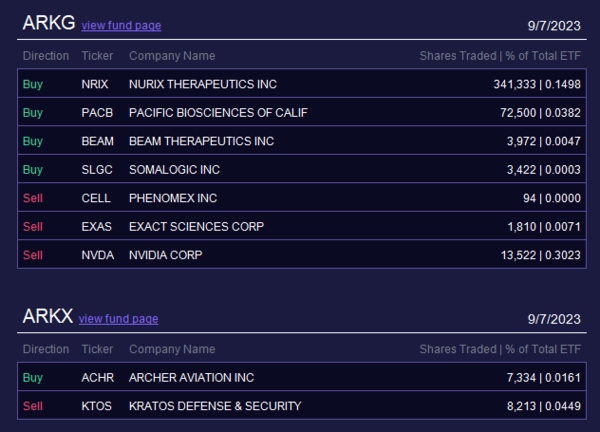
Task: Click the value 3,972 | 0.0047
Action: 544,141
